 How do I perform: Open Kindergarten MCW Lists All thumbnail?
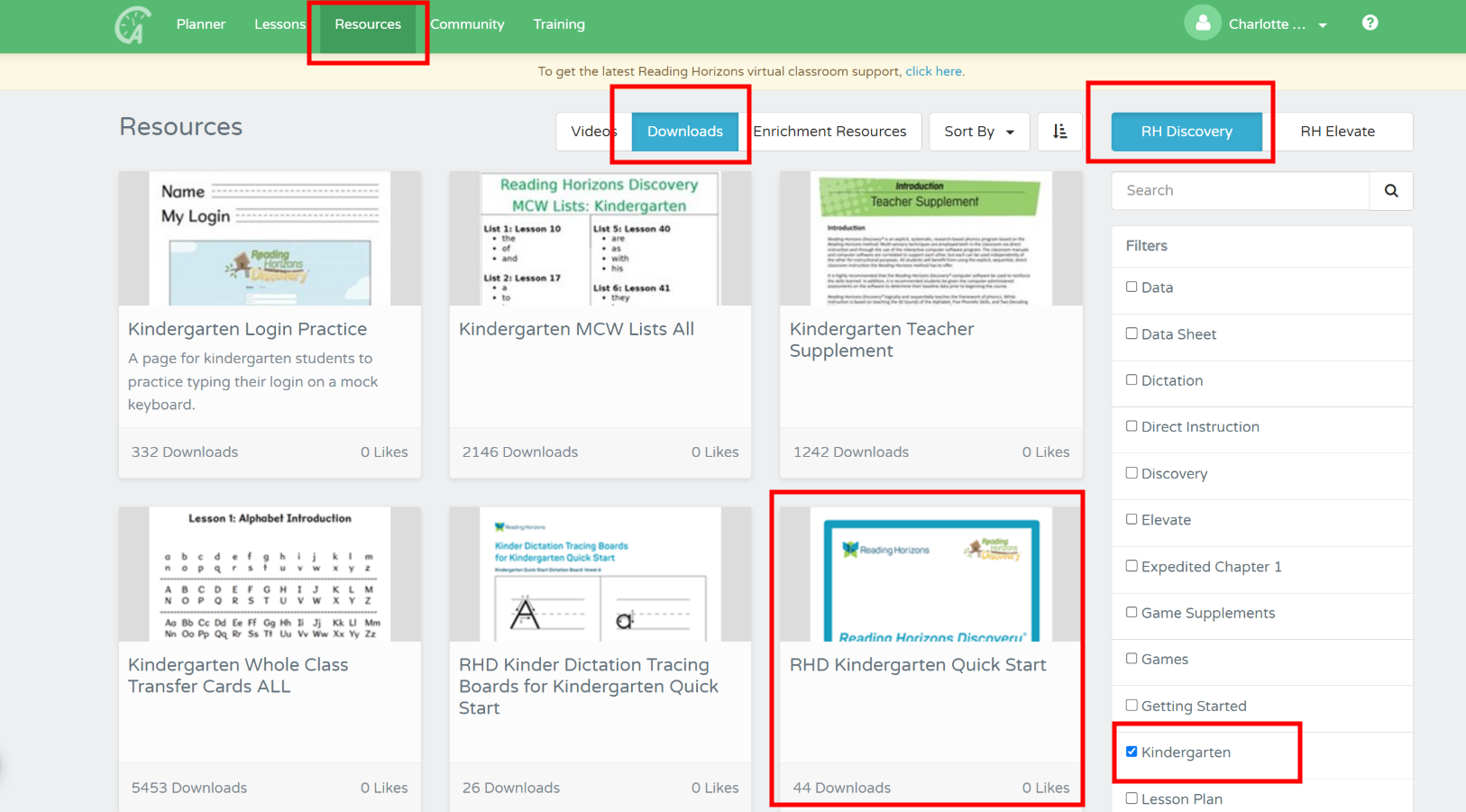[x=600, y=239]
